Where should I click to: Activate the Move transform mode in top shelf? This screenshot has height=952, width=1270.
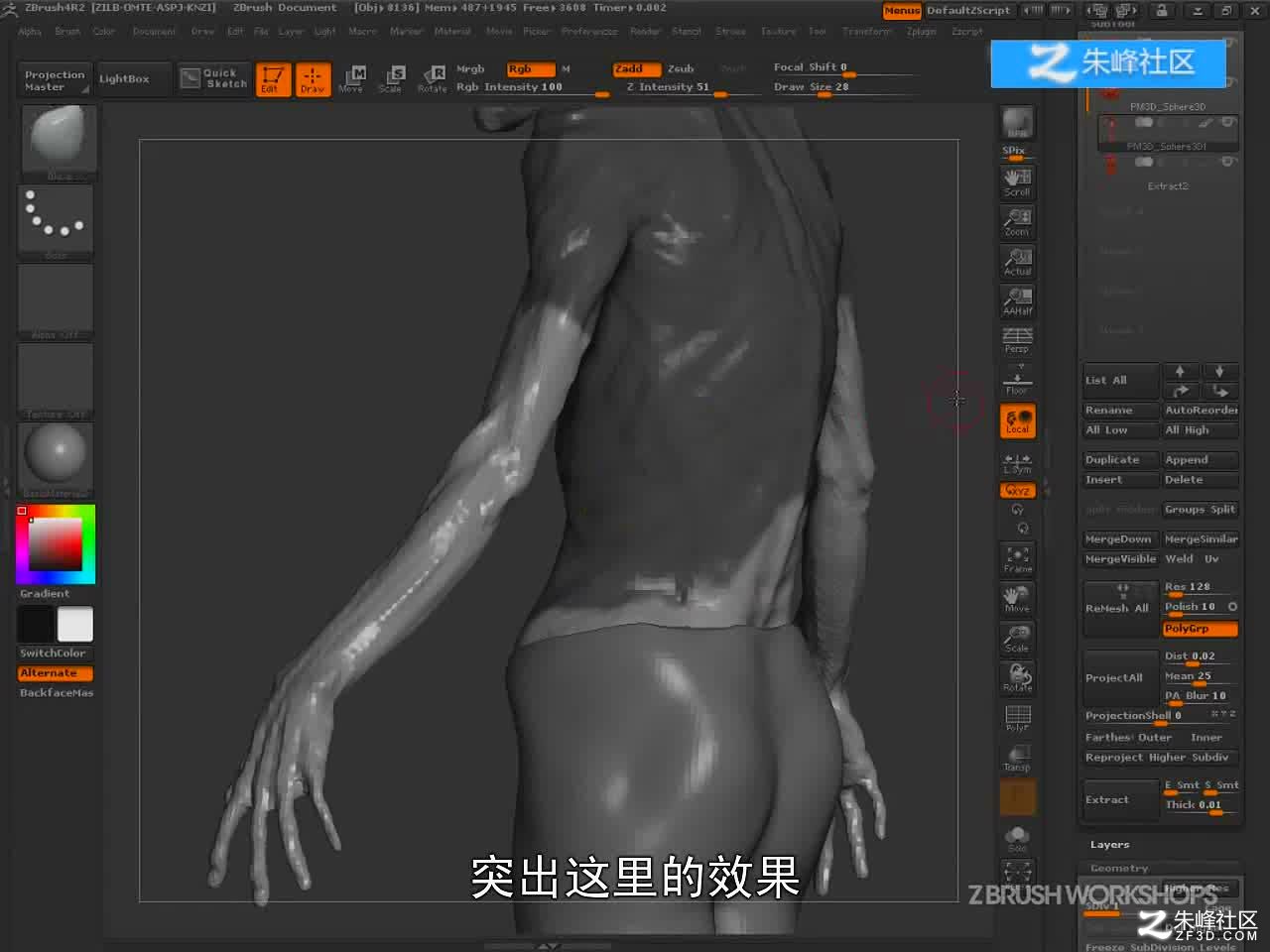(x=351, y=79)
